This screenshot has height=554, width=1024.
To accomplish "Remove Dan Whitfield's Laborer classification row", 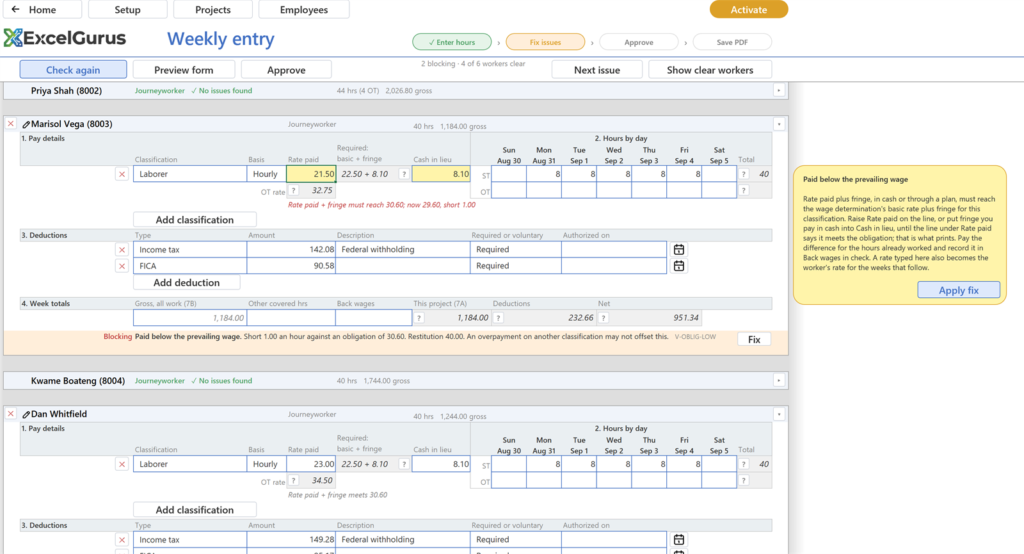I will (x=121, y=464).
